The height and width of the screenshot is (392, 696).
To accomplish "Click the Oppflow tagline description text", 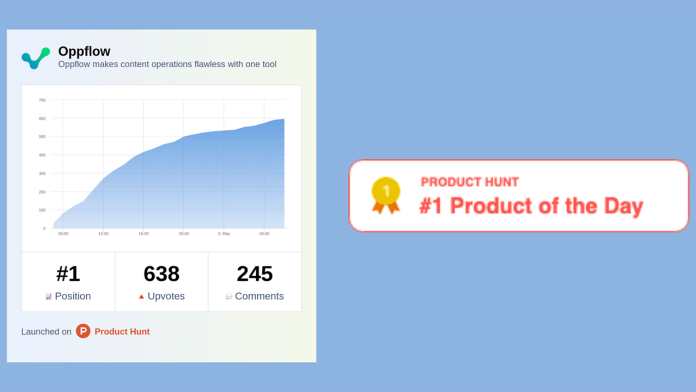I will tap(167, 64).
